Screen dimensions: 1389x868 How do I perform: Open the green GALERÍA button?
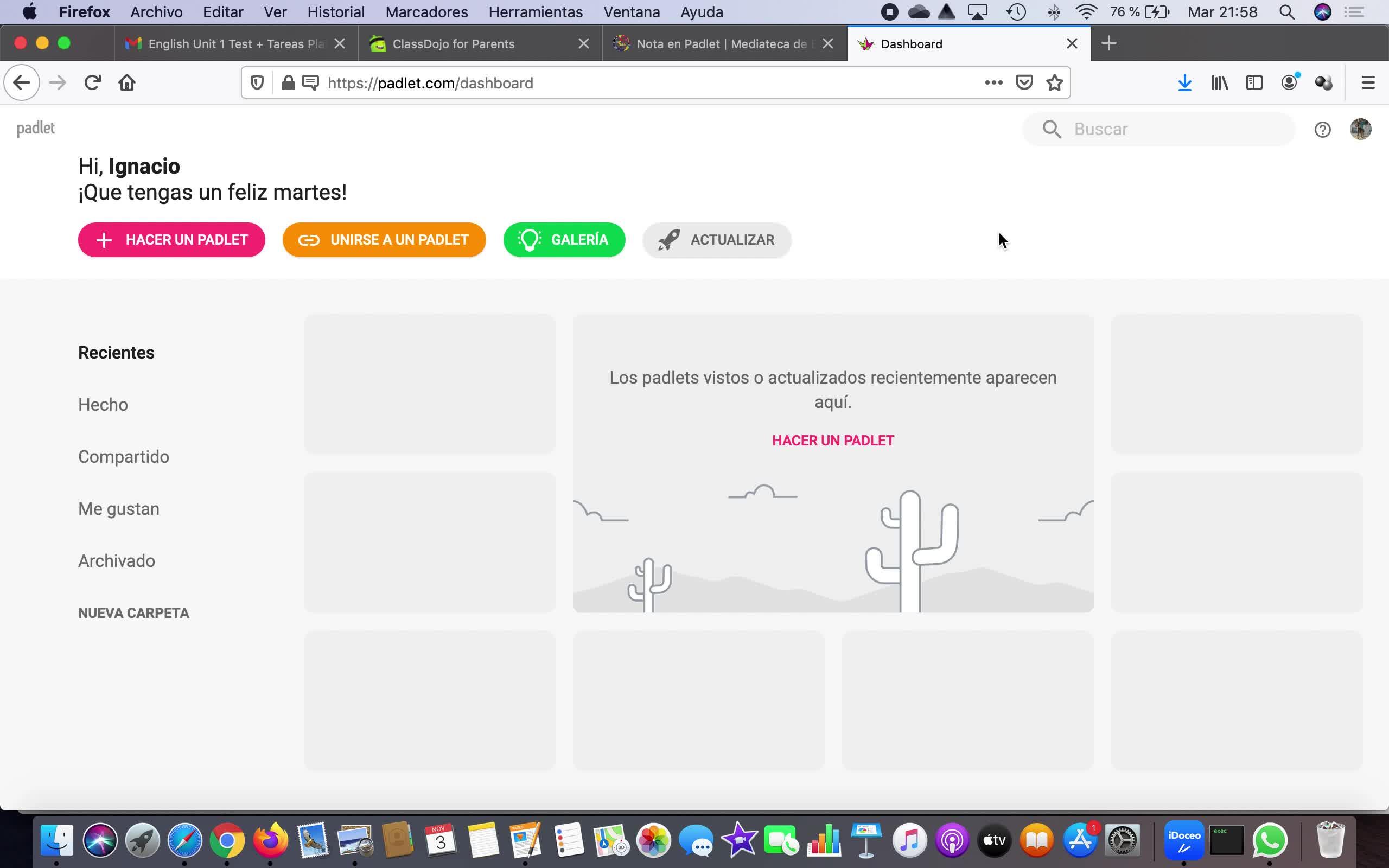564,240
